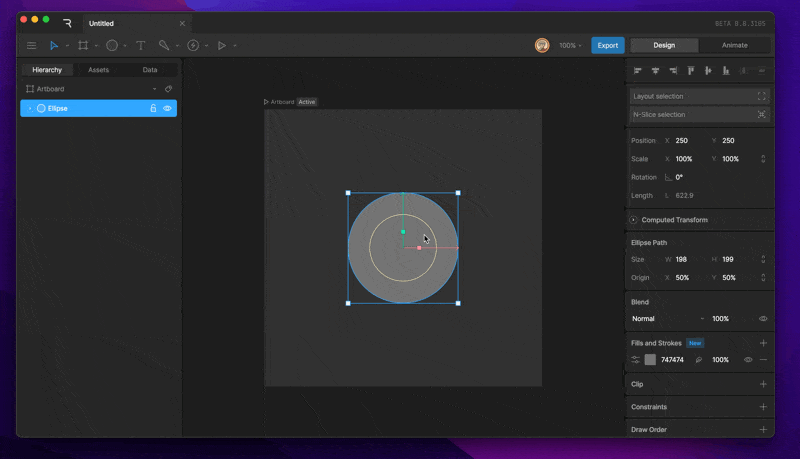Image resolution: width=800 pixels, height=459 pixels.
Task: Open Normal blend mode dropdown
Action: (668, 319)
